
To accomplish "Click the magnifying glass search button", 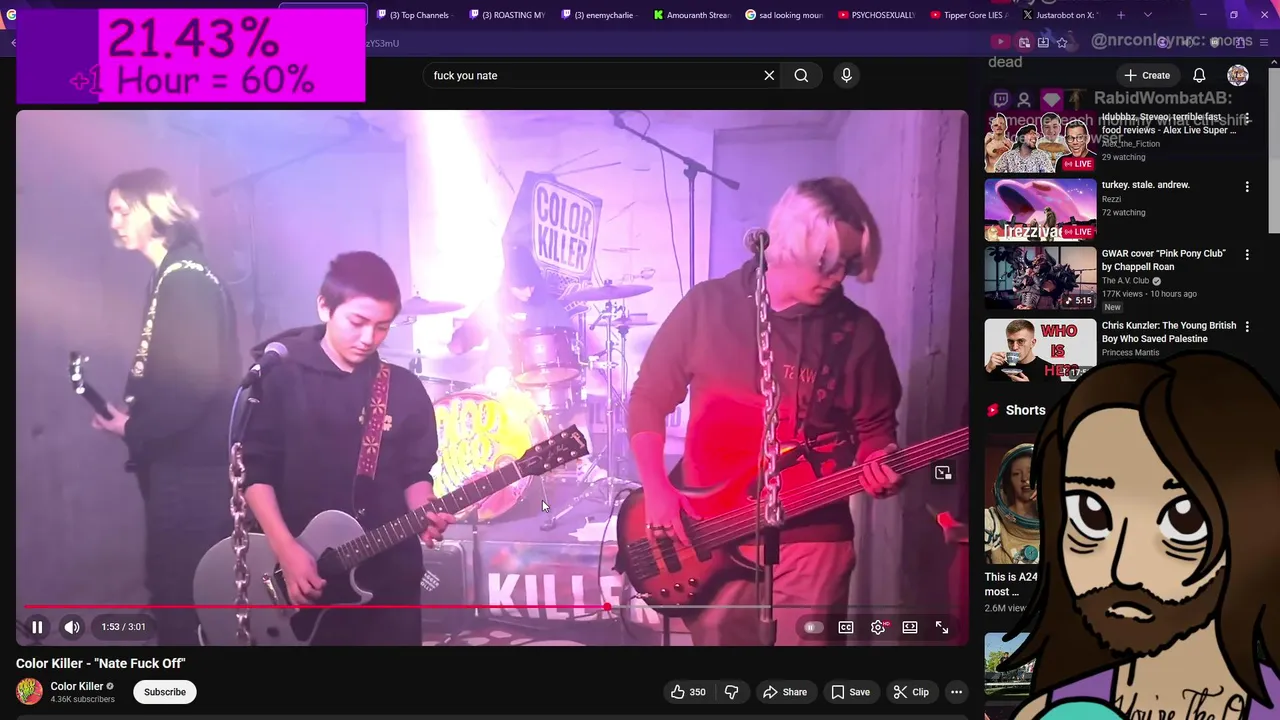I will pyautogui.click(x=801, y=75).
